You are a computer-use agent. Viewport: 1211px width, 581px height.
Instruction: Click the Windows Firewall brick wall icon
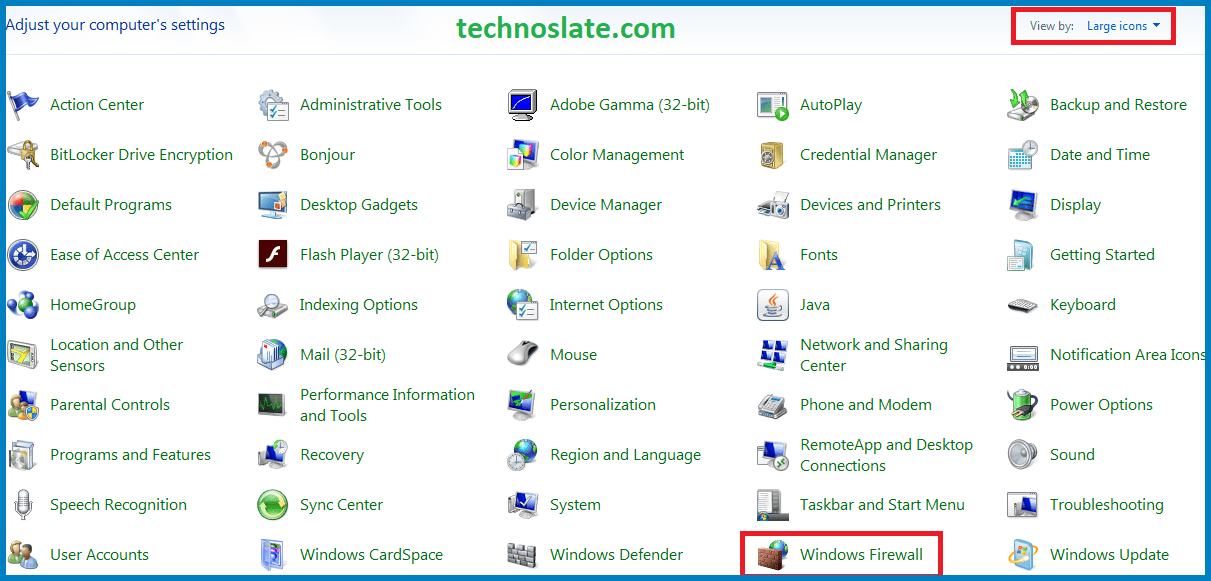pos(773,555)
